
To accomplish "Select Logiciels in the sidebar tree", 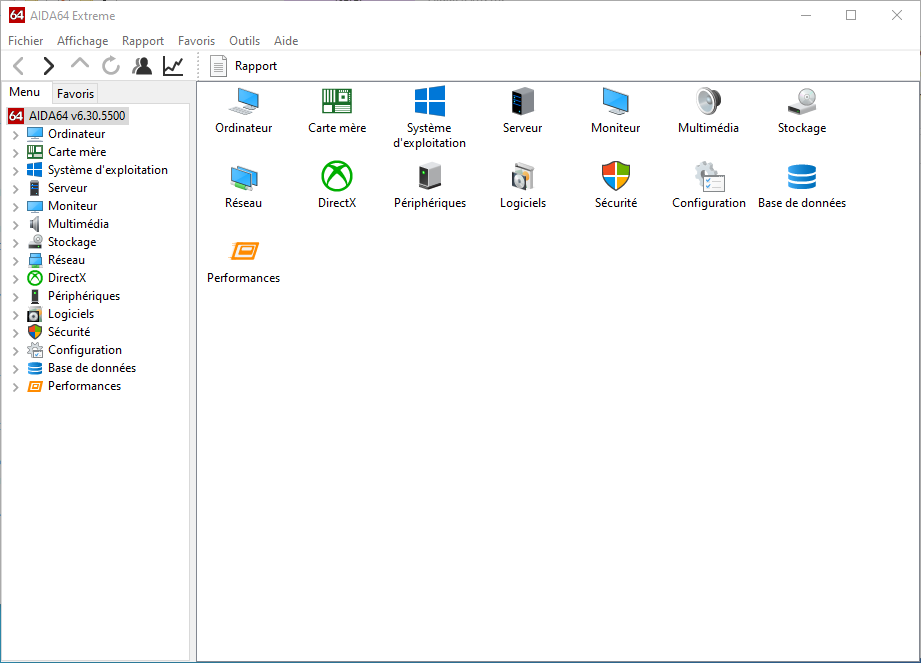I will coord(70,314).
